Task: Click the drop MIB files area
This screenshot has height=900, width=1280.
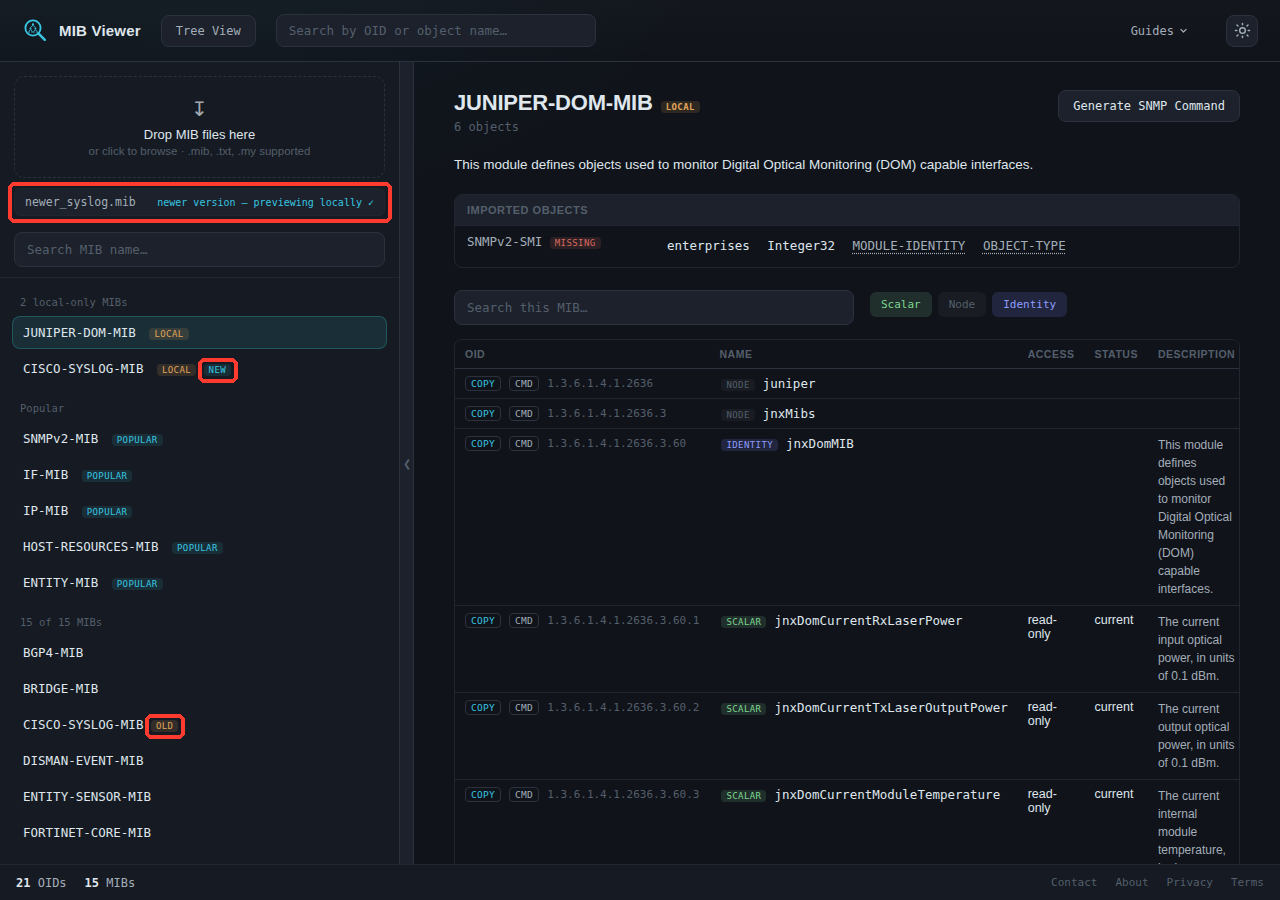Action: coord(199,127)
